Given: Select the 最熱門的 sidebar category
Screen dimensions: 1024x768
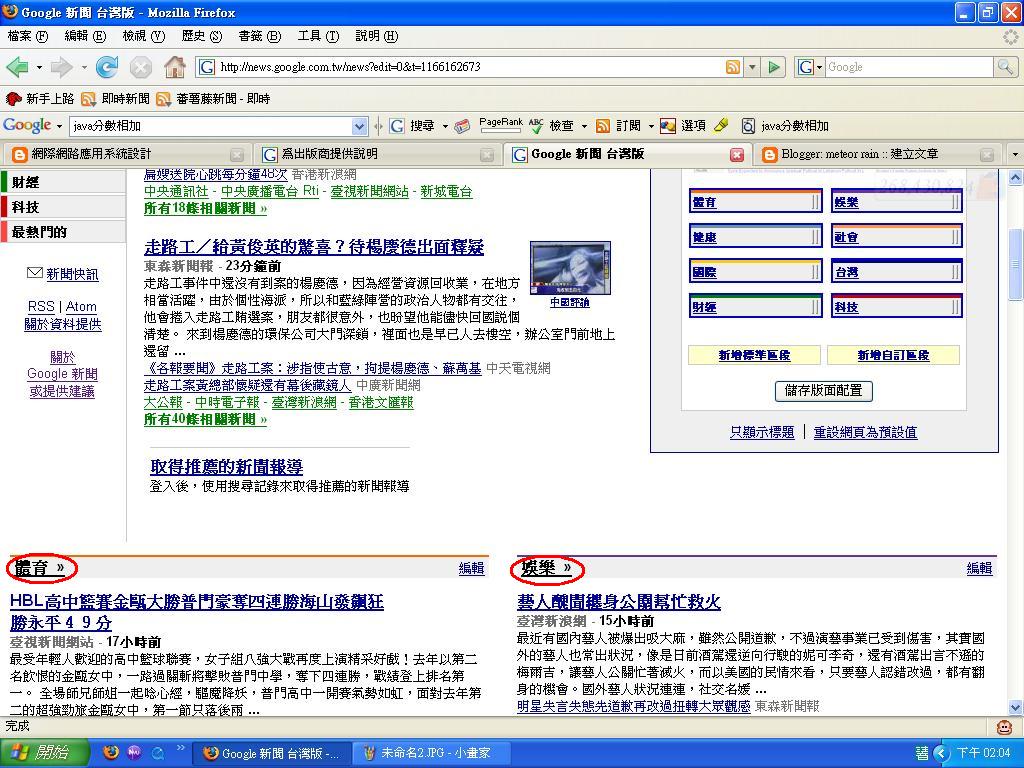Looking at the screenshot, I should tap(63, 232).
